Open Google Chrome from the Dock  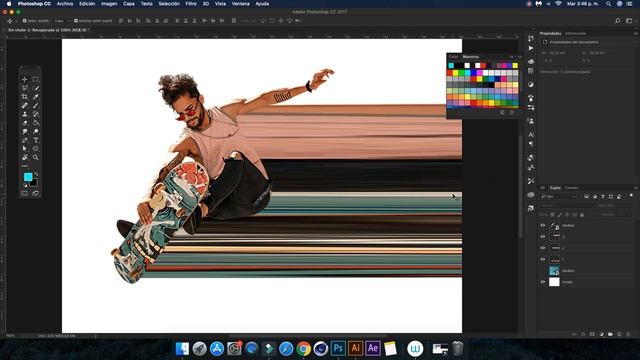[303, 349]
